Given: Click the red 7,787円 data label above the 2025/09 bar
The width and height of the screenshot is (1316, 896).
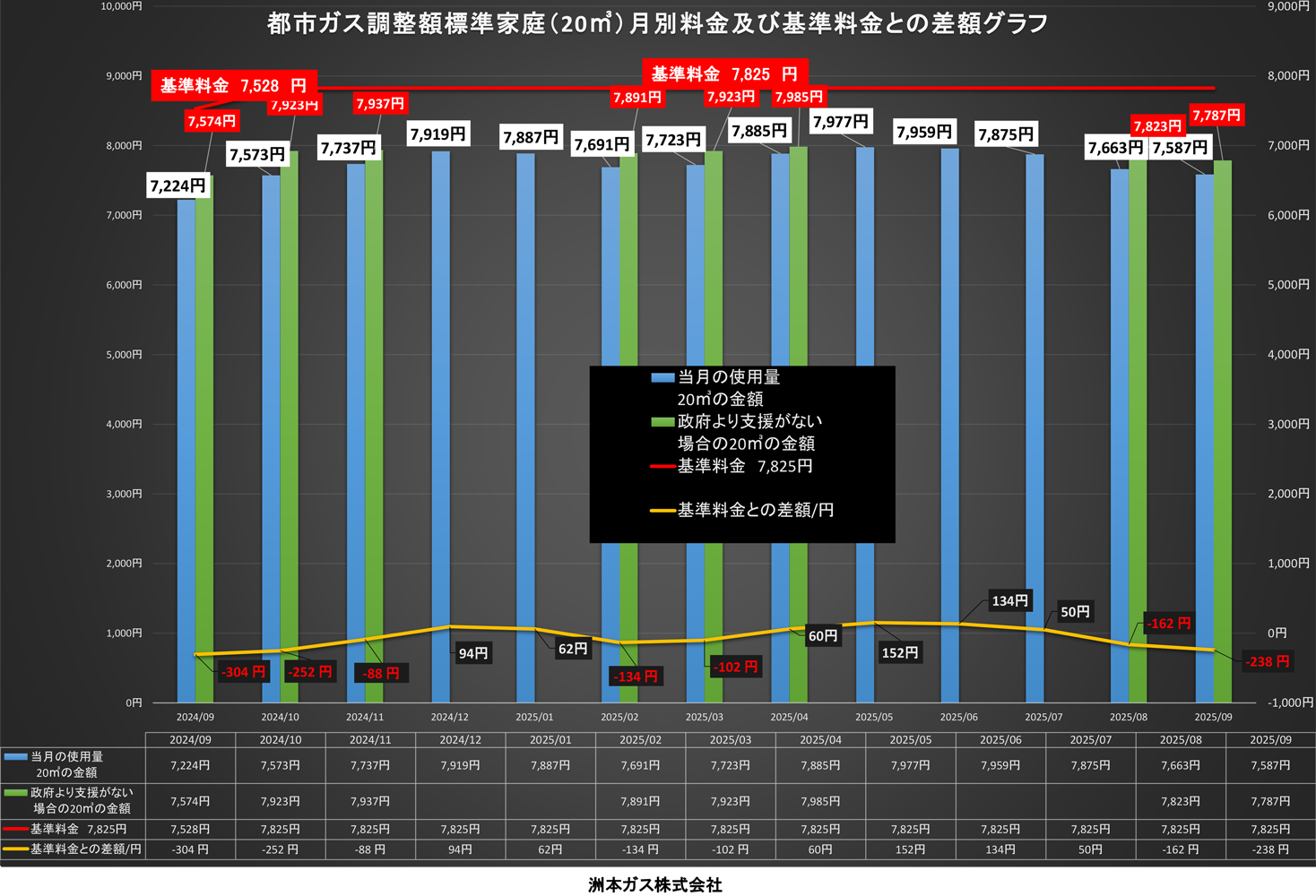Looking at the screenshot, I should pyautogui.click(x=1216, y=116).
